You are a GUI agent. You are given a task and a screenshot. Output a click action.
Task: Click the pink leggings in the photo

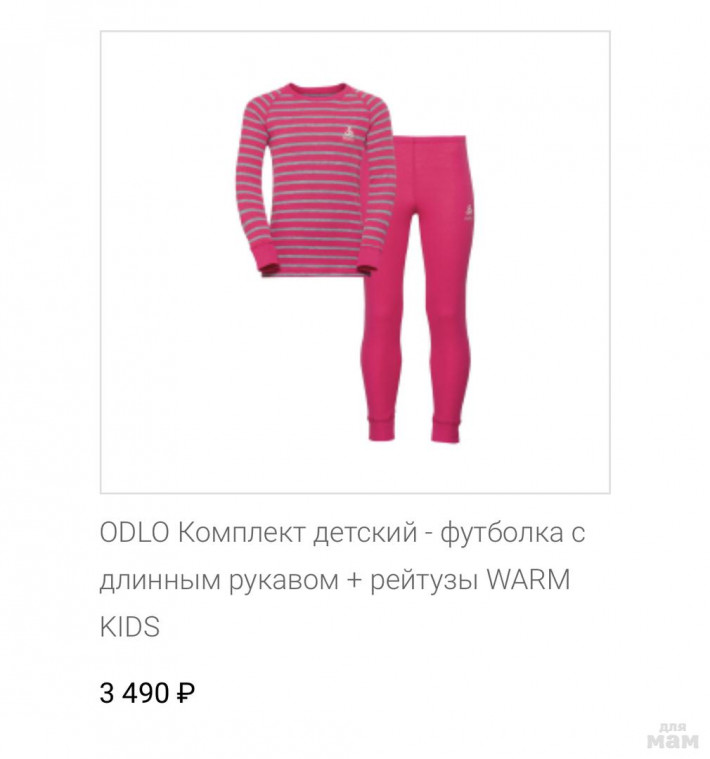[x=419, y=289]
